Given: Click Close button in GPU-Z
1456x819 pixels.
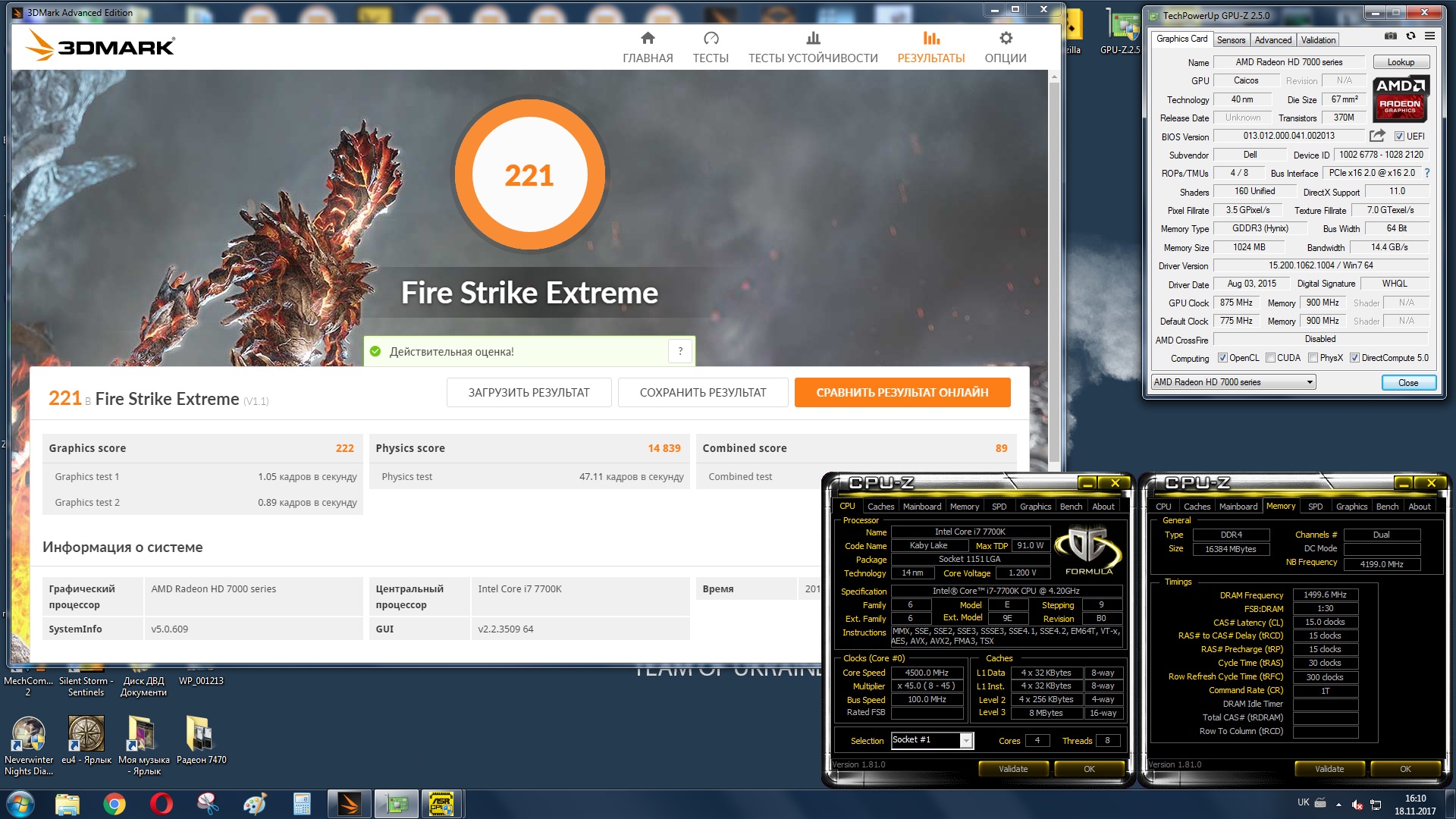Looking at the screenshot, I should (x=1408, y=383).
